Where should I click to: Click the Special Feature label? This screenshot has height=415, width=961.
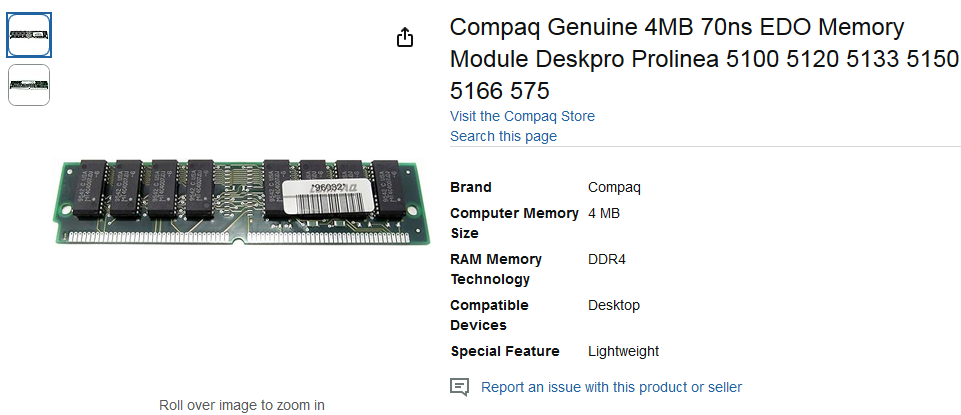505,351
